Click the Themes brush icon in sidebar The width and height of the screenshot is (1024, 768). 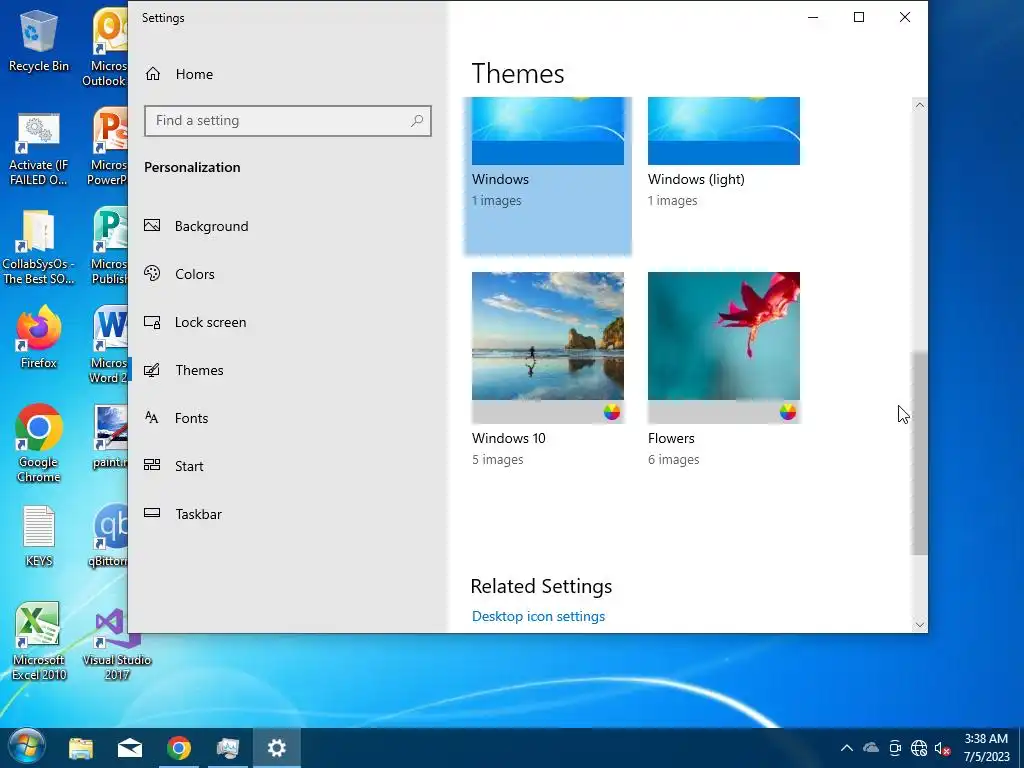click(x=152, y=370)
